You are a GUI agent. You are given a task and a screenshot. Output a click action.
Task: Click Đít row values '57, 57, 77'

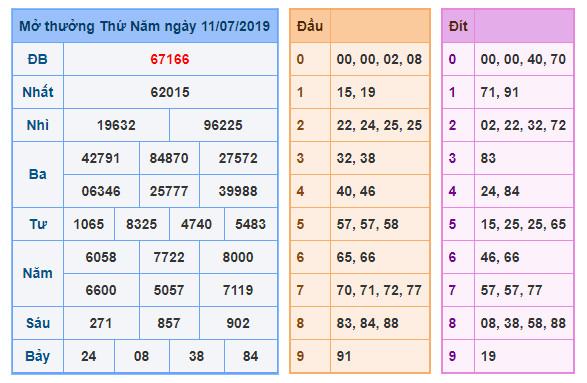click(x=512, y=290)
